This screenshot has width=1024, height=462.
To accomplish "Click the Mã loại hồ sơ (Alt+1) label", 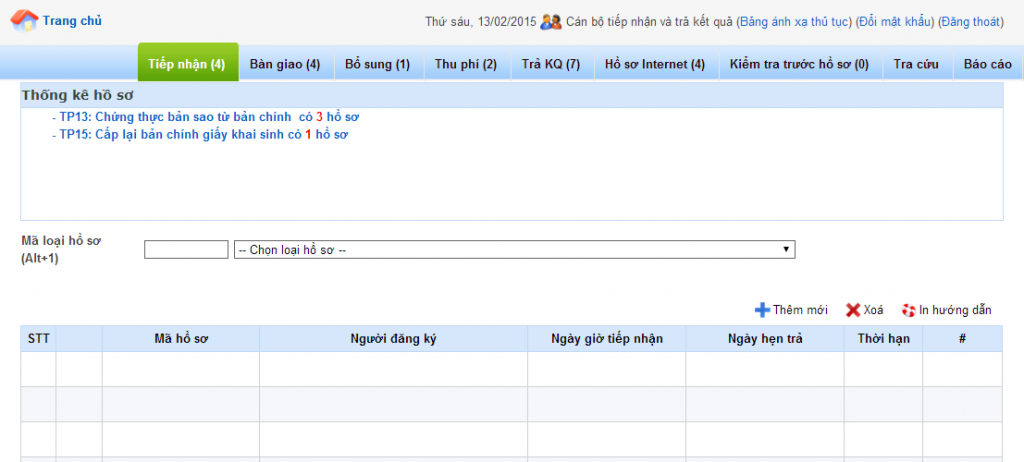I will pos(61,249).
